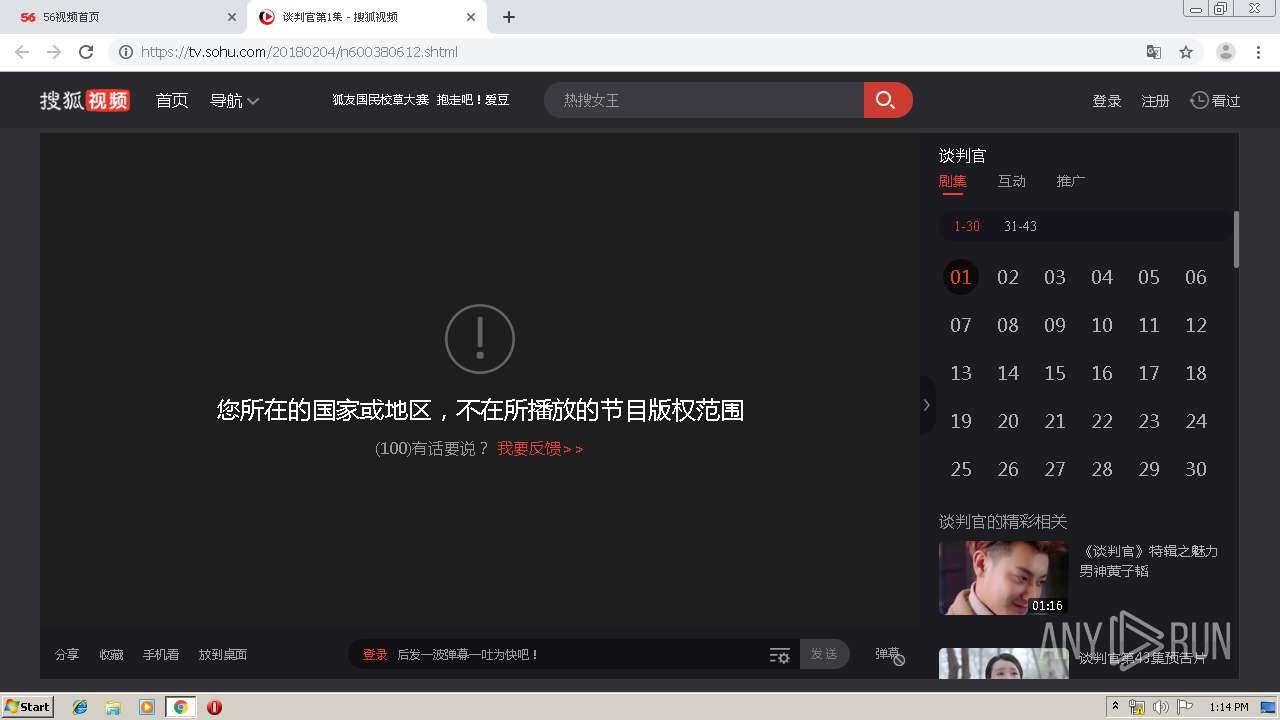Screen dimensions: 1280x720
Task: Open 谈判官第43集预告片 title link
Action: [x=1143, y=658]
